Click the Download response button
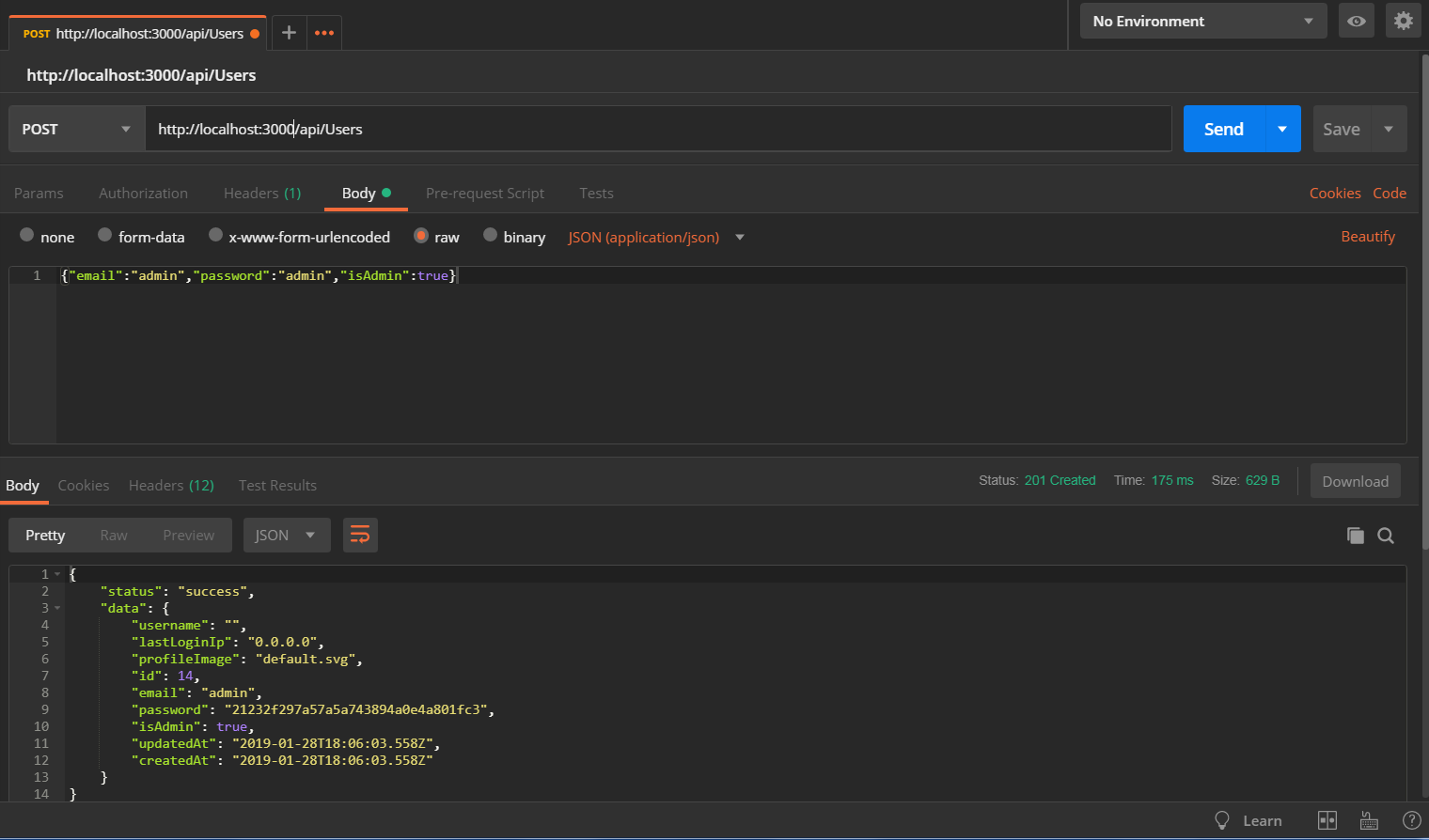This screenshot has width=1429, height=840. (x=1356, y=481)
